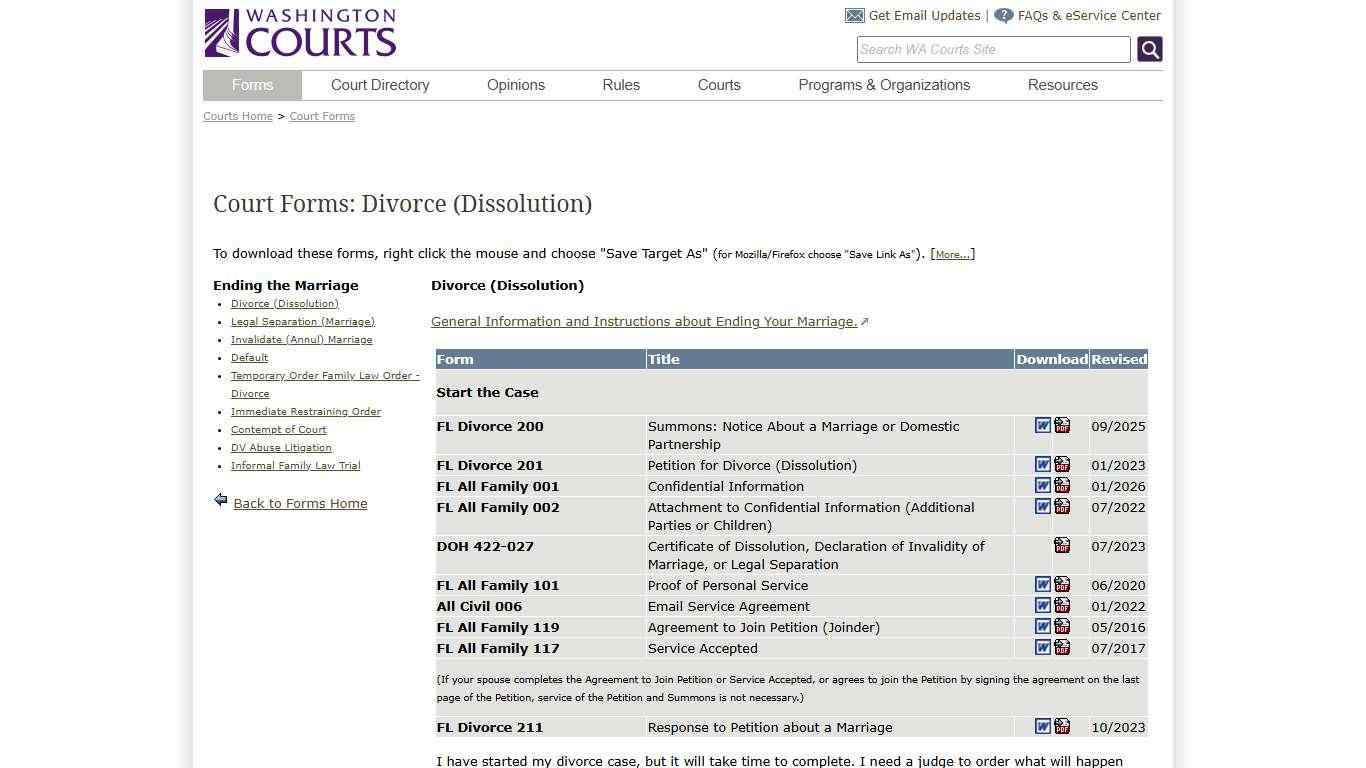
Task: Click the Word icon for FL All Family 001
Action: 1042,485
